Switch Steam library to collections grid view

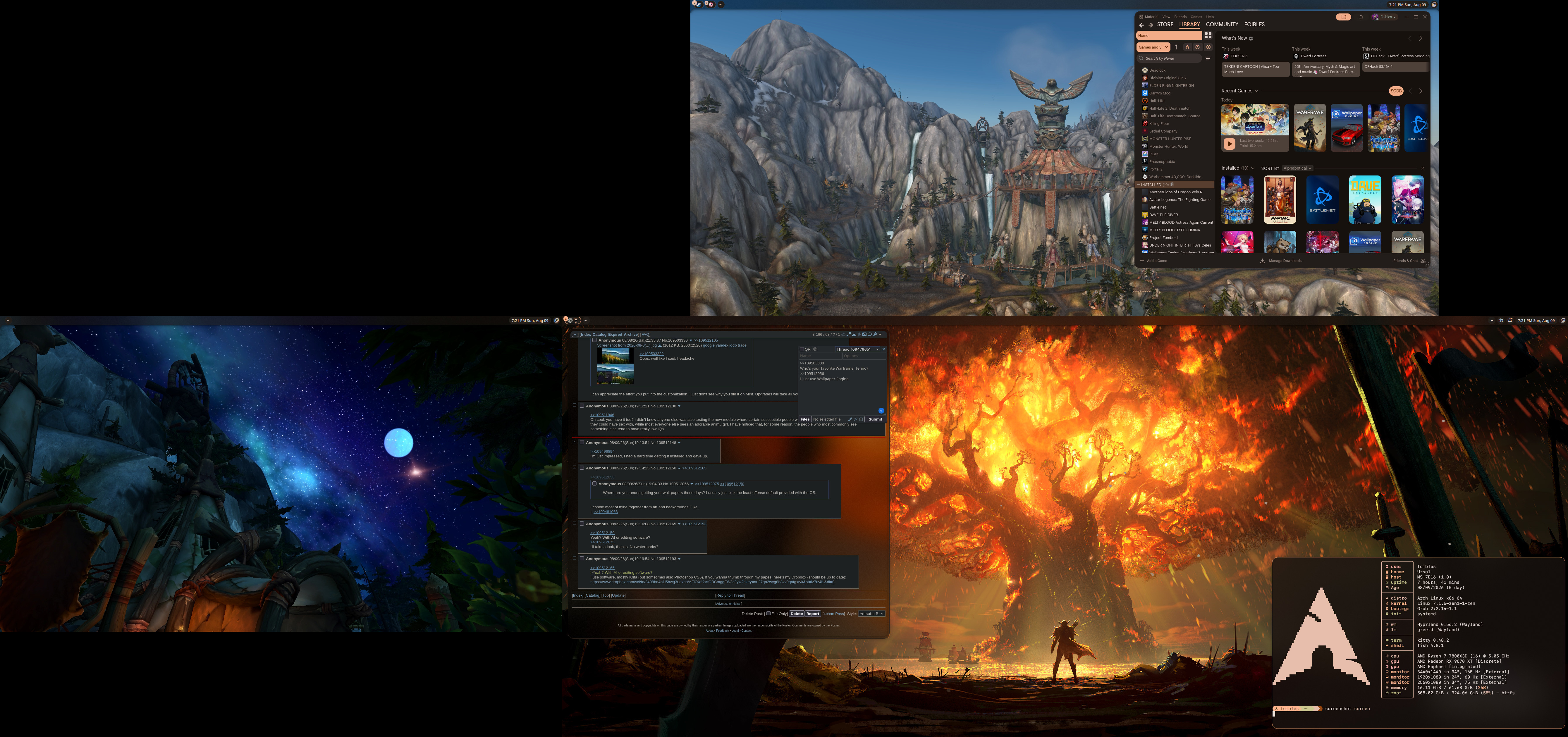coord(1208,35)
